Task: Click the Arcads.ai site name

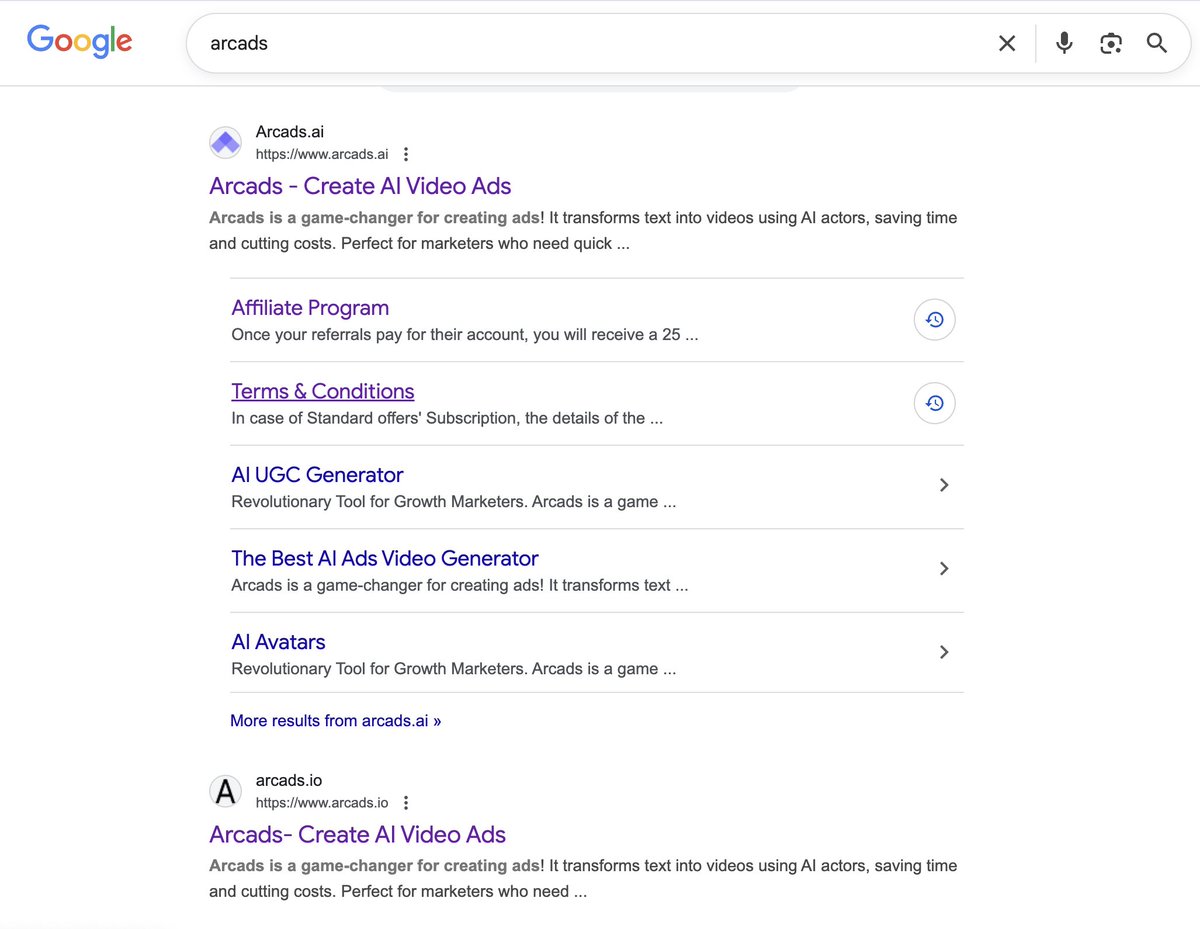Action: pos(290,131)
